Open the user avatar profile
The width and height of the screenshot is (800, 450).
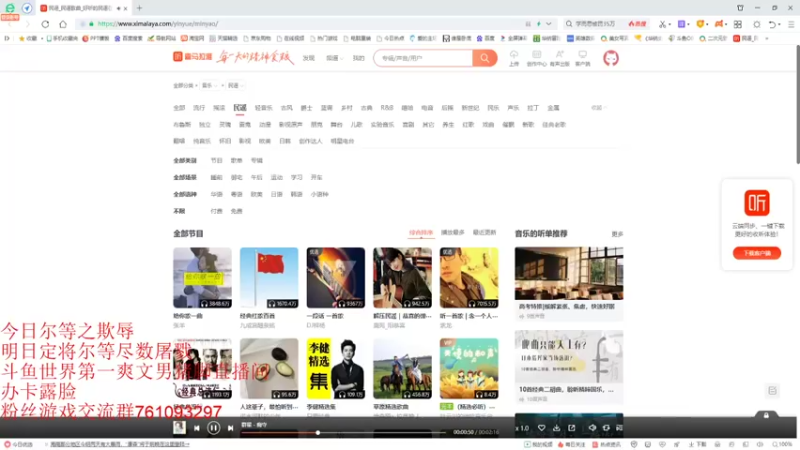tap(611, 58)
